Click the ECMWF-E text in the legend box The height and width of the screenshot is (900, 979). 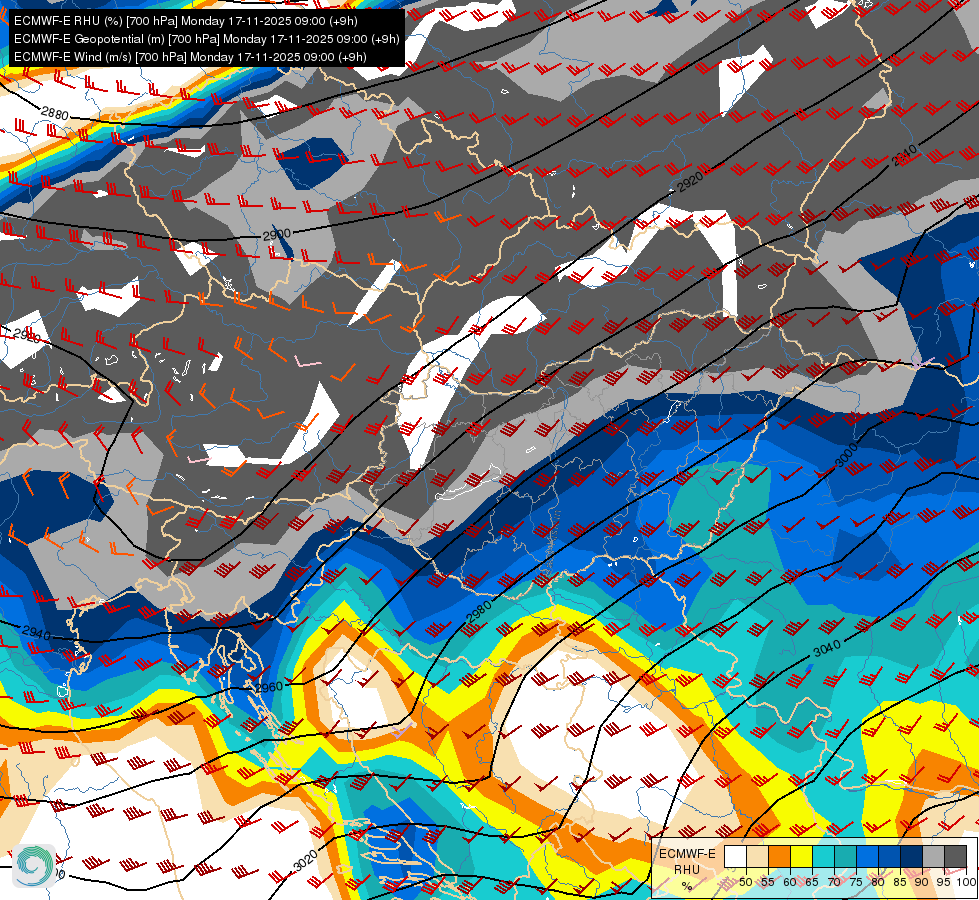687,854
